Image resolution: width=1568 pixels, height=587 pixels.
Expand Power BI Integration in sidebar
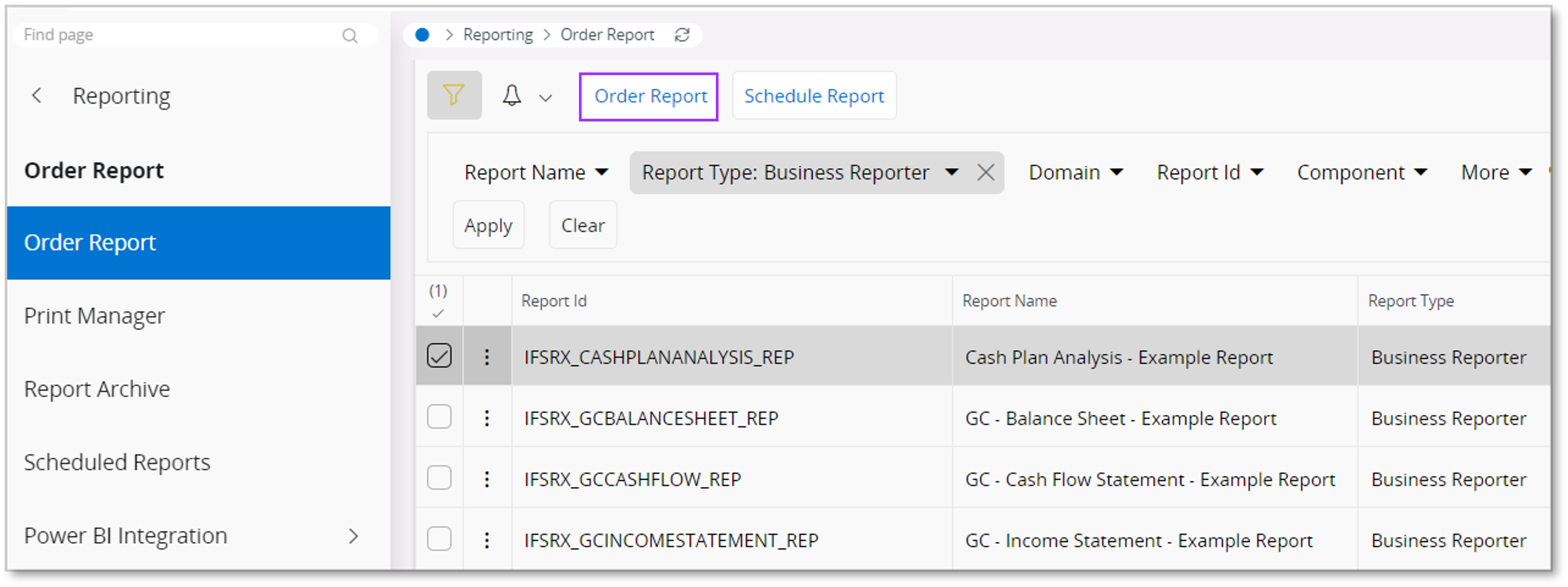click(x=354, y=536)
